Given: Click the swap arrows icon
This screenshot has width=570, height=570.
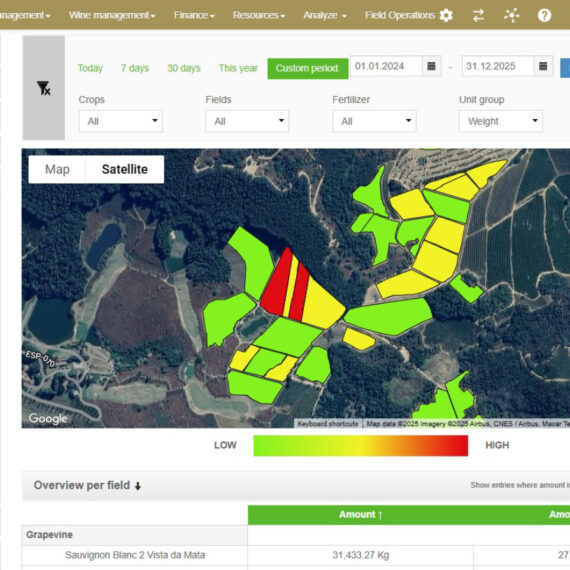Looking at the screenshot, I should pos(478,15).
